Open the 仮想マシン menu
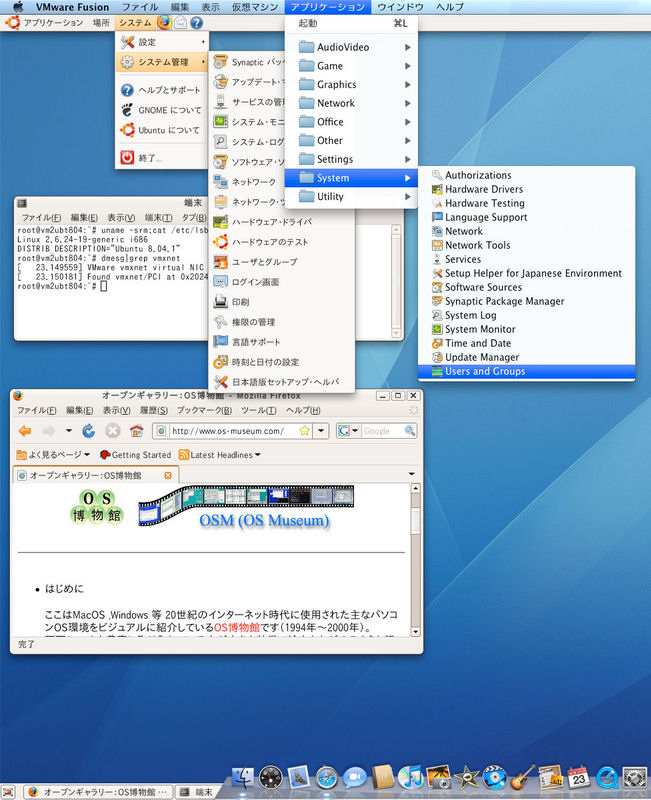 click(255, 7)
